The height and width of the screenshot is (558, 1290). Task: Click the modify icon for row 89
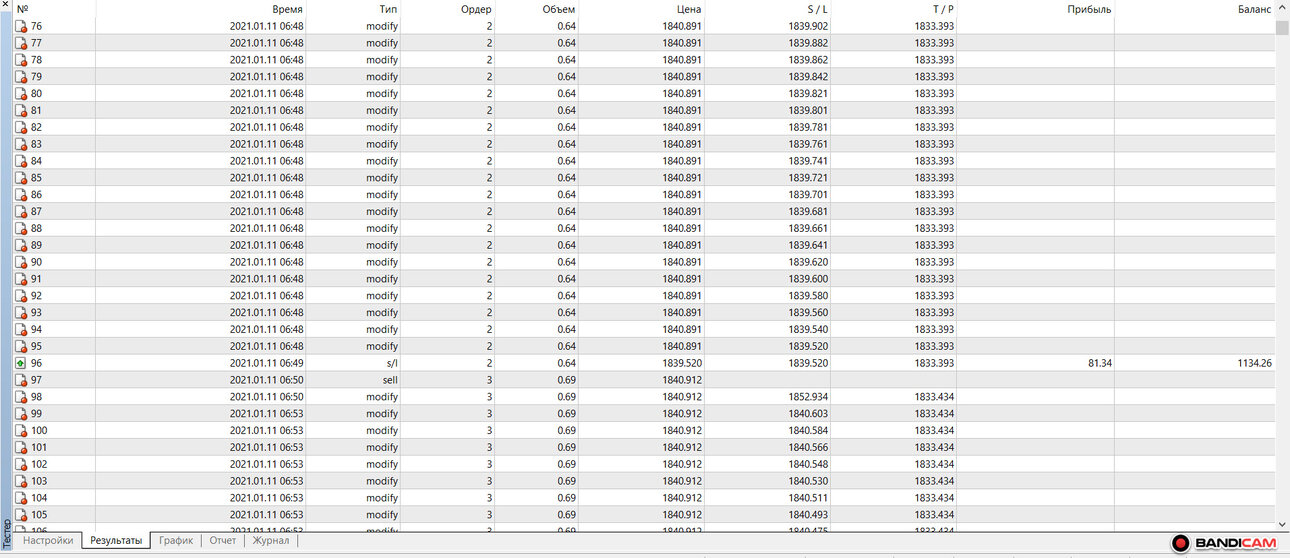[x=20, y=245]
